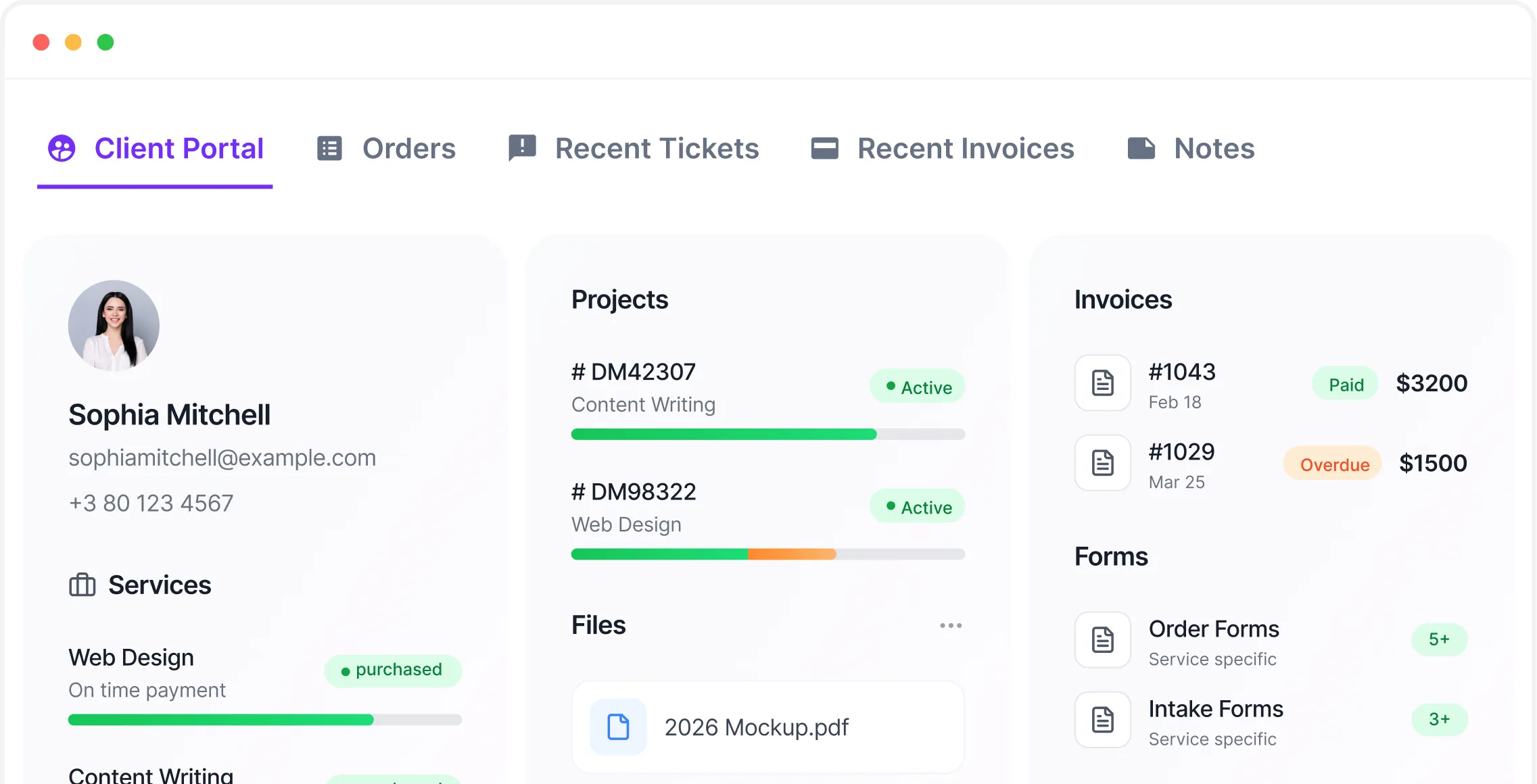Click the document icon next to invoice #1043
The width and height of the screenshot is (1537, 784).
1102,383
